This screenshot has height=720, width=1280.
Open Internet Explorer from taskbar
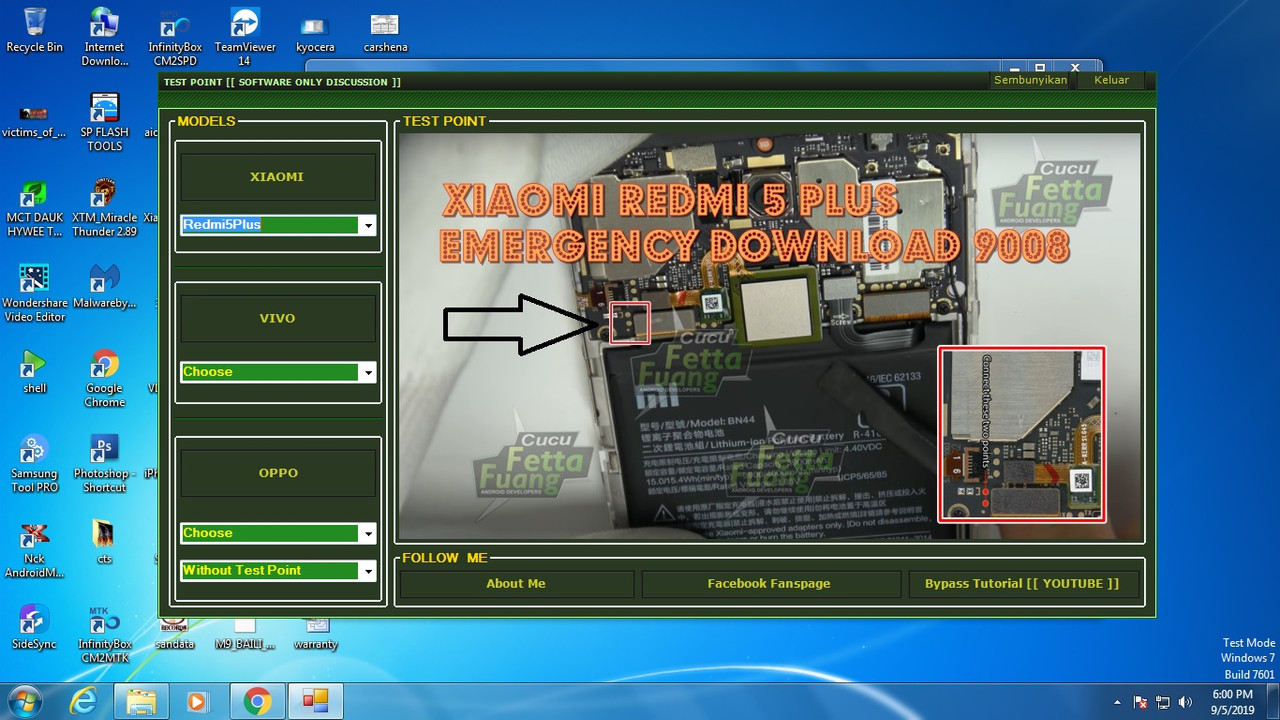point(84,702)
